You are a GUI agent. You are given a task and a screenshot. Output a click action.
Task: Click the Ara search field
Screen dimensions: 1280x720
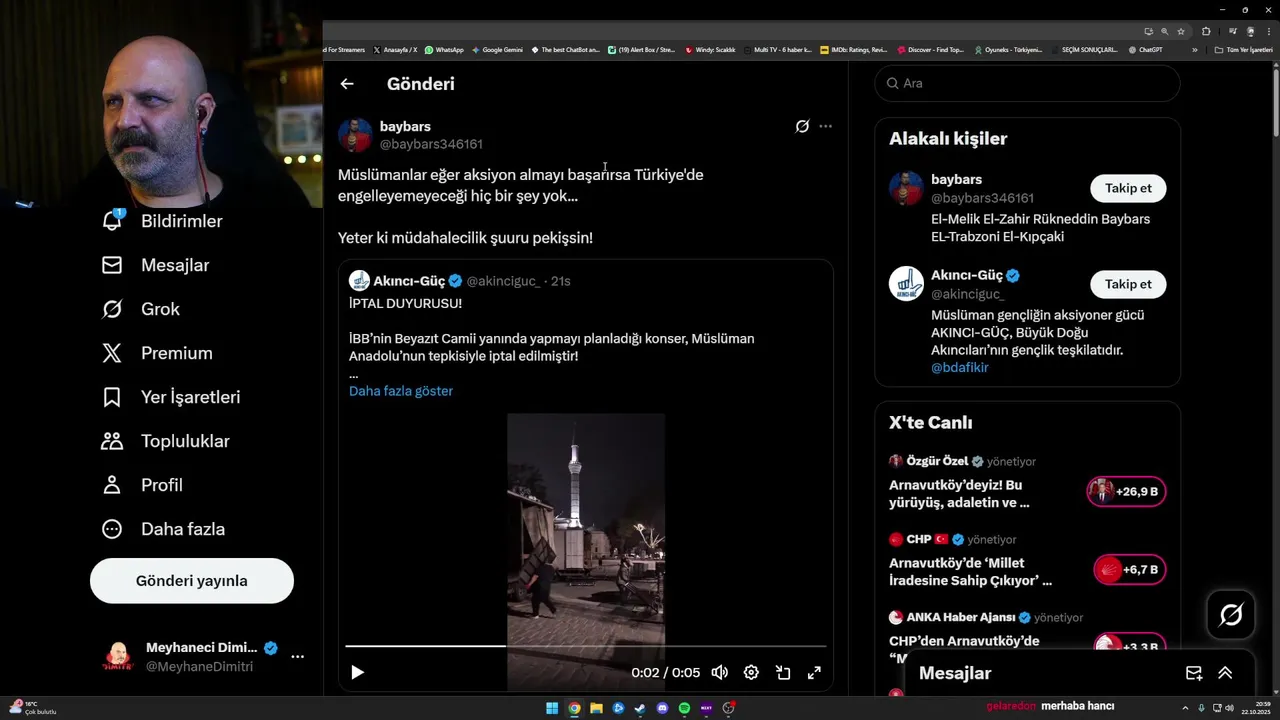pos(1027,83)
